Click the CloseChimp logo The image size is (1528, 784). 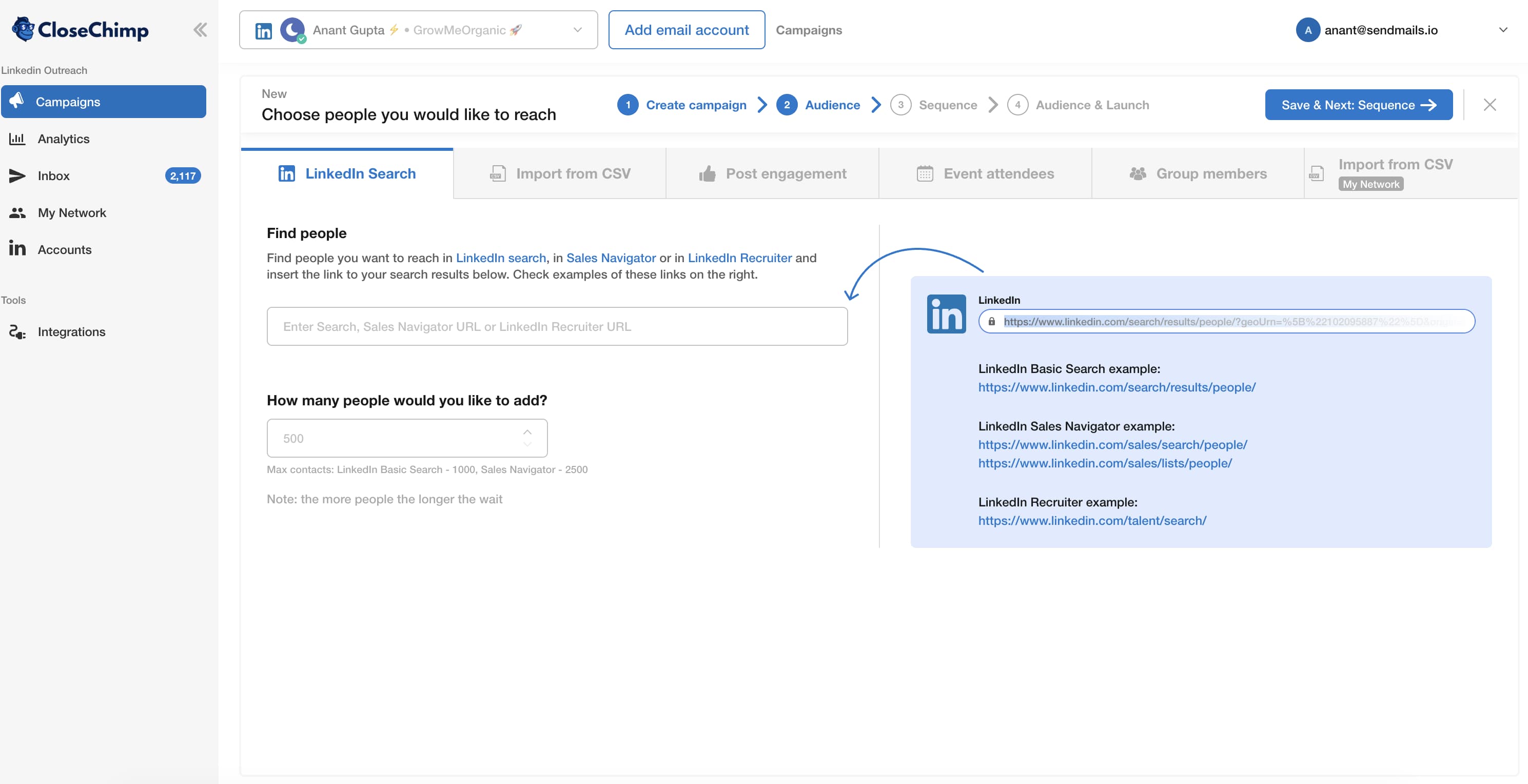click(x=81, y=30)
